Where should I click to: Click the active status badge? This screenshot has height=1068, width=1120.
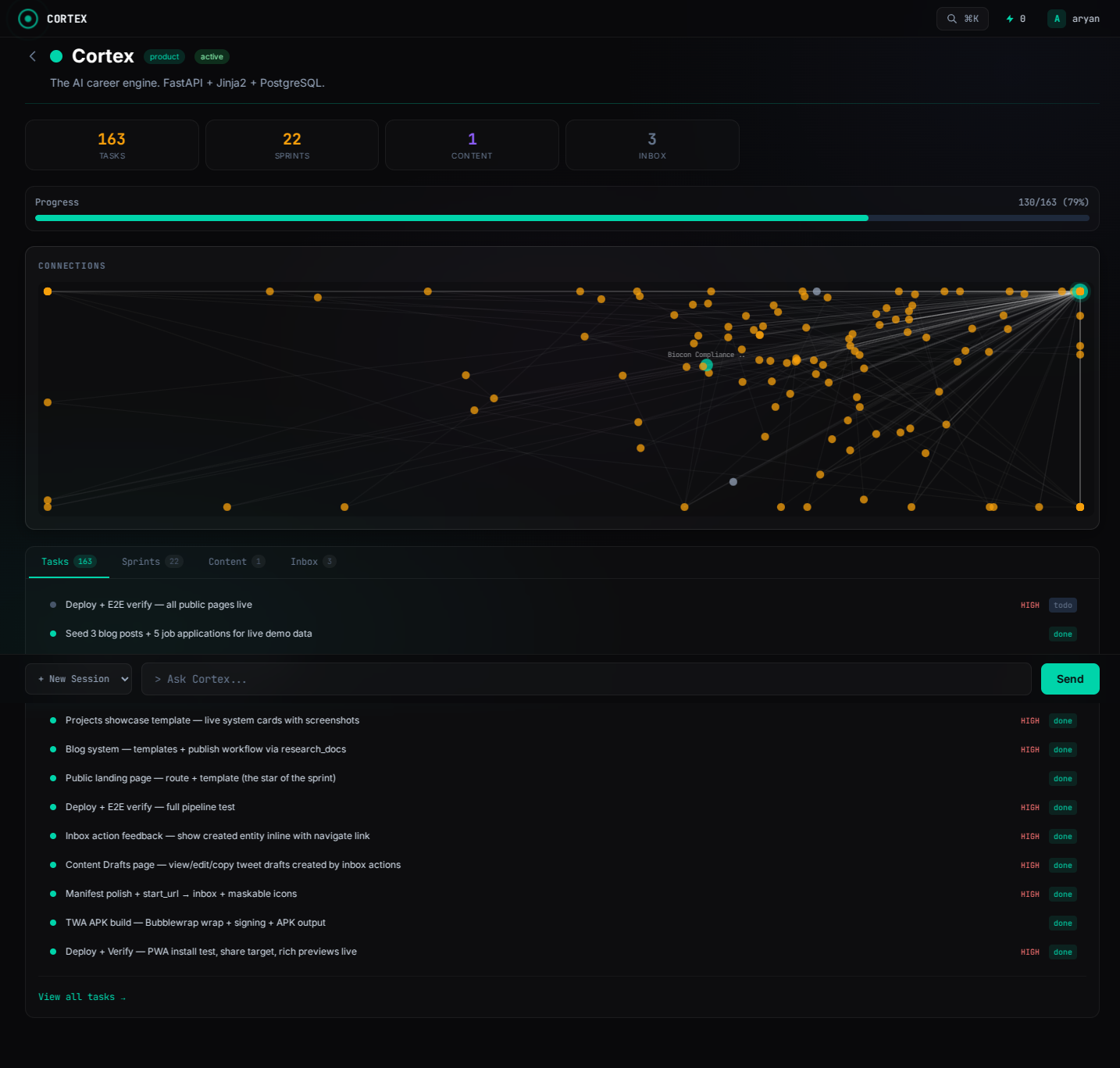(x=212, y=56)
